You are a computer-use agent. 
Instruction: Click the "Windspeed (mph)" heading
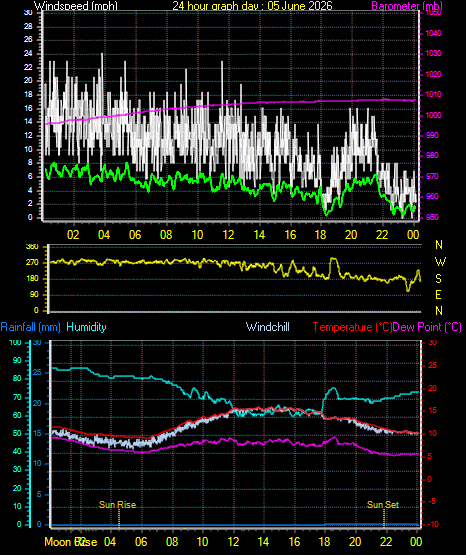76,6
